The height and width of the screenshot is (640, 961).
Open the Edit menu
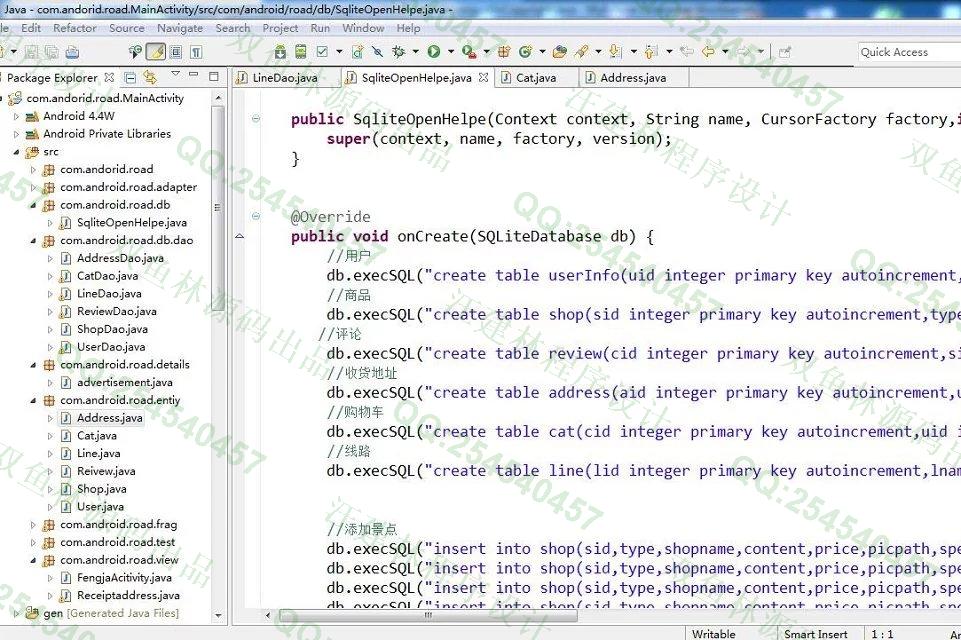coord(31,28)
